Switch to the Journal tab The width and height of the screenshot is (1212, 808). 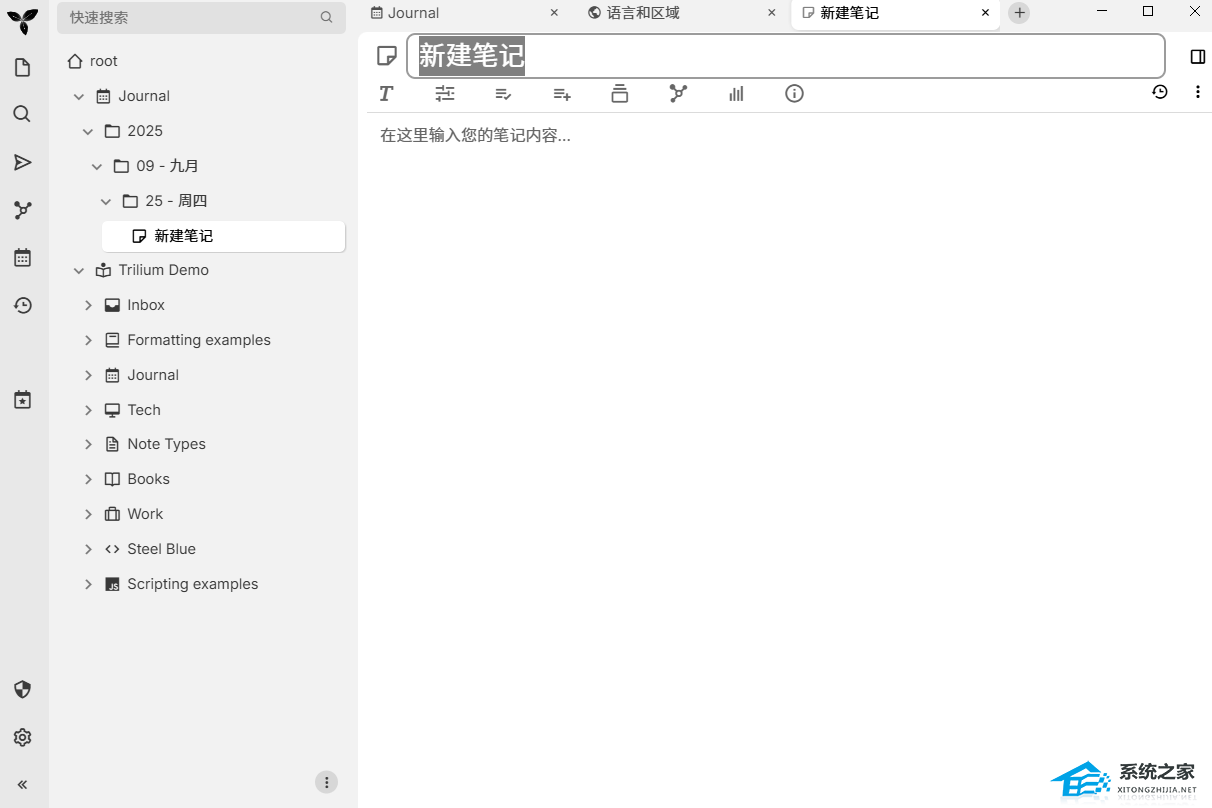pos(413,13)
